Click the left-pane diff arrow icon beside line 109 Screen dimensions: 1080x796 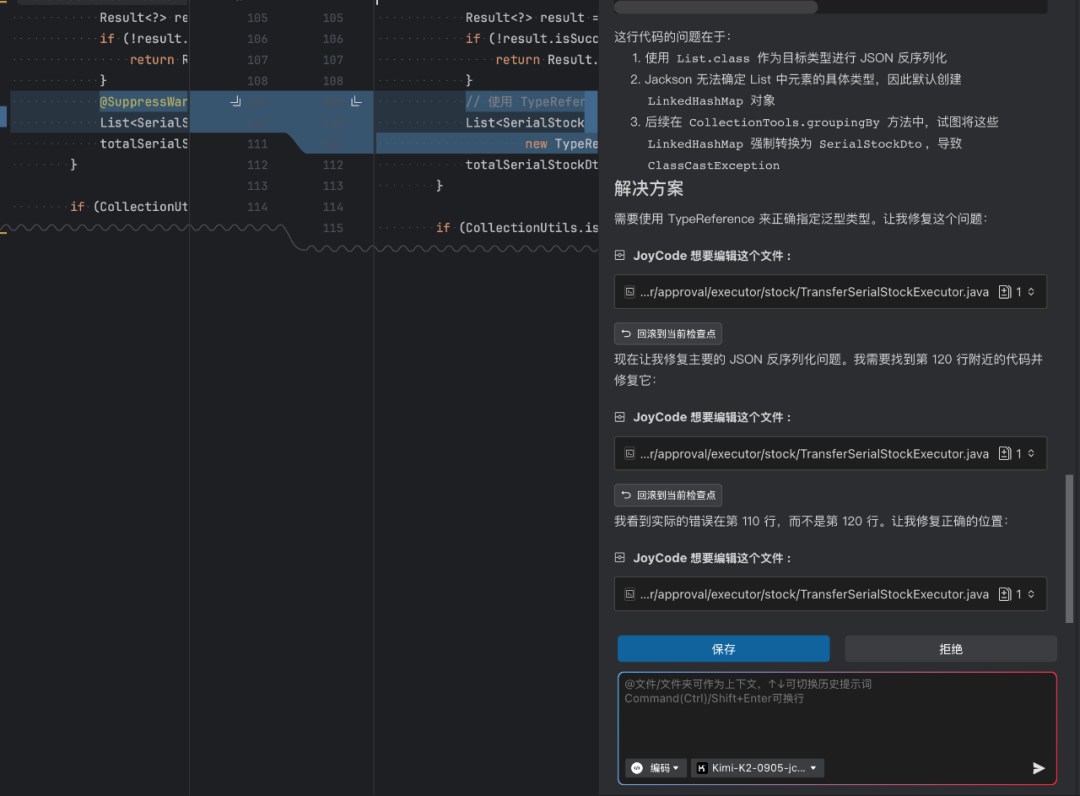click(236, 101)
